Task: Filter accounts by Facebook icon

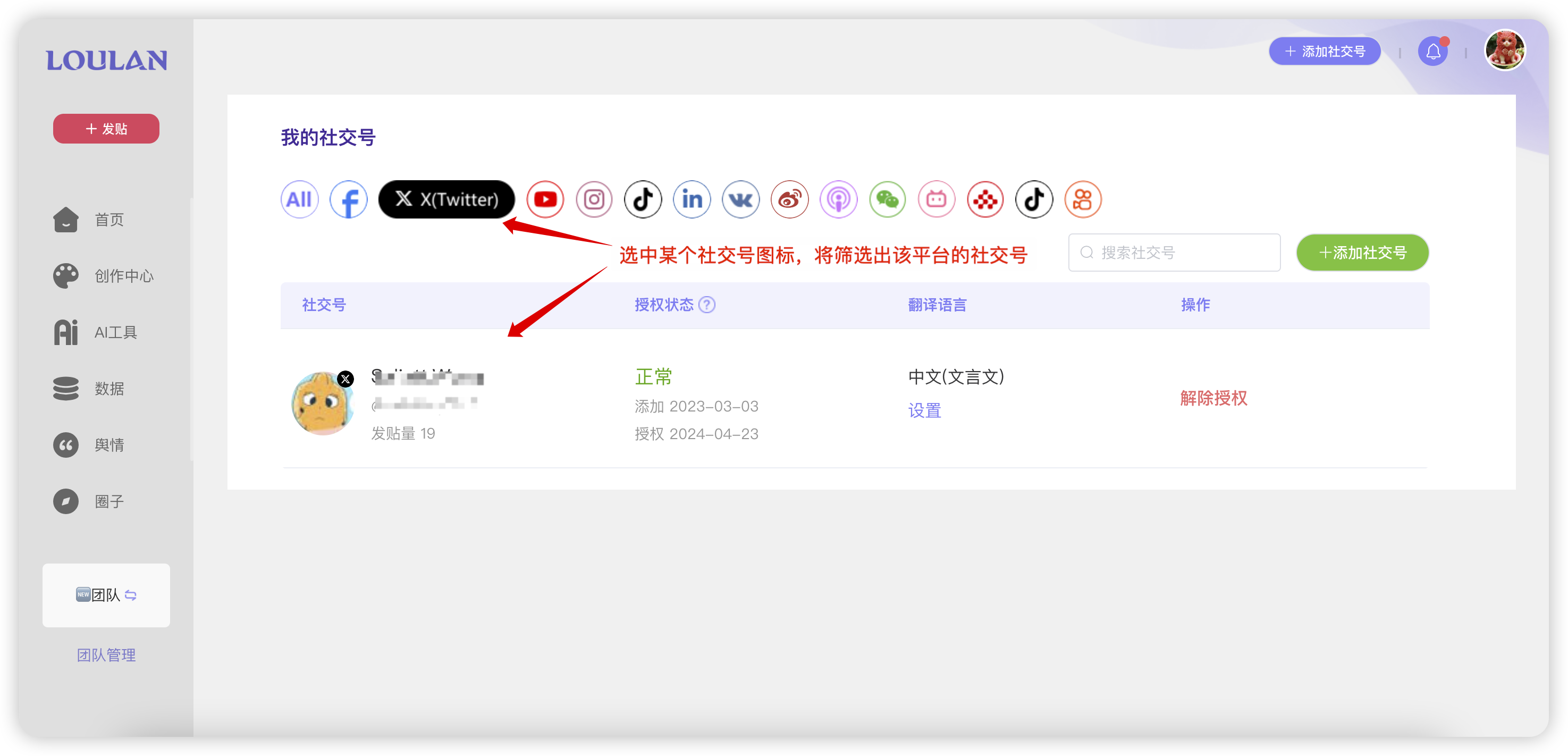Action: [x=348, y=199]
